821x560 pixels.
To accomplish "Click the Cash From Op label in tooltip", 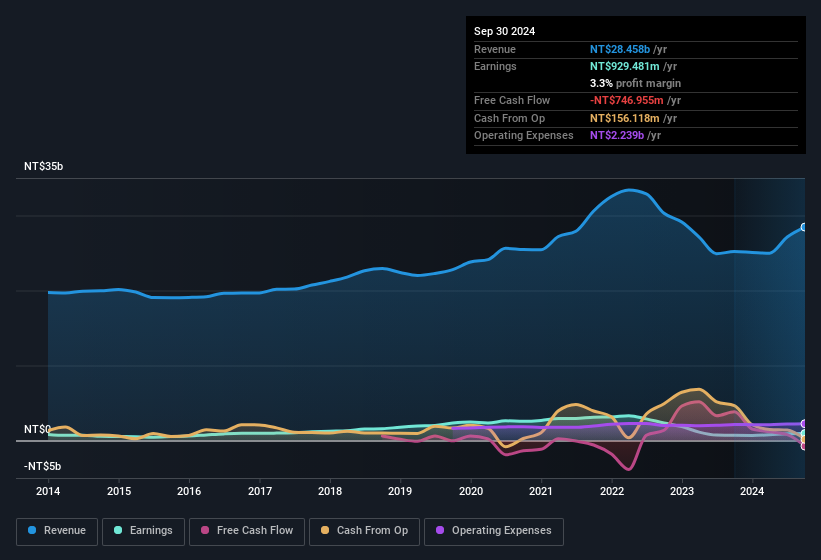I will point(509,118).
